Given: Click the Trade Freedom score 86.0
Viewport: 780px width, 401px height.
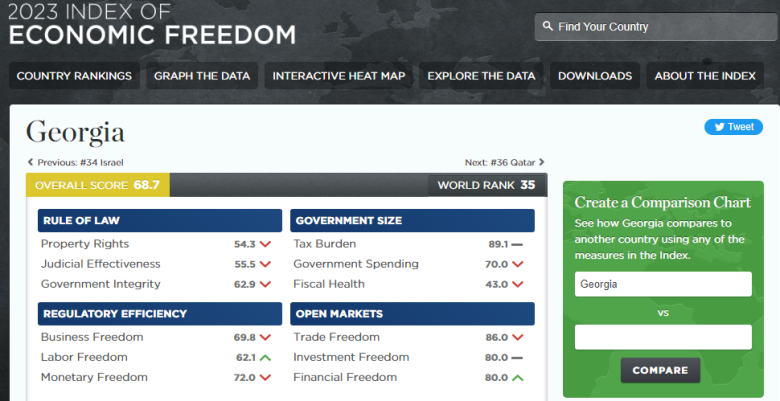Looking at the screenshot, I should click(496, 337).
